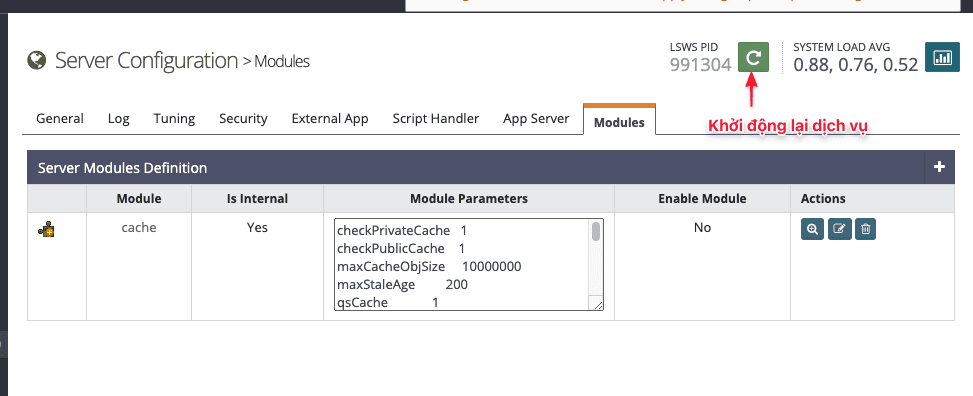This screenshot has width=973, height=396.
Task: Click the Module Parameters column header
Action: [x=469, y=199]
